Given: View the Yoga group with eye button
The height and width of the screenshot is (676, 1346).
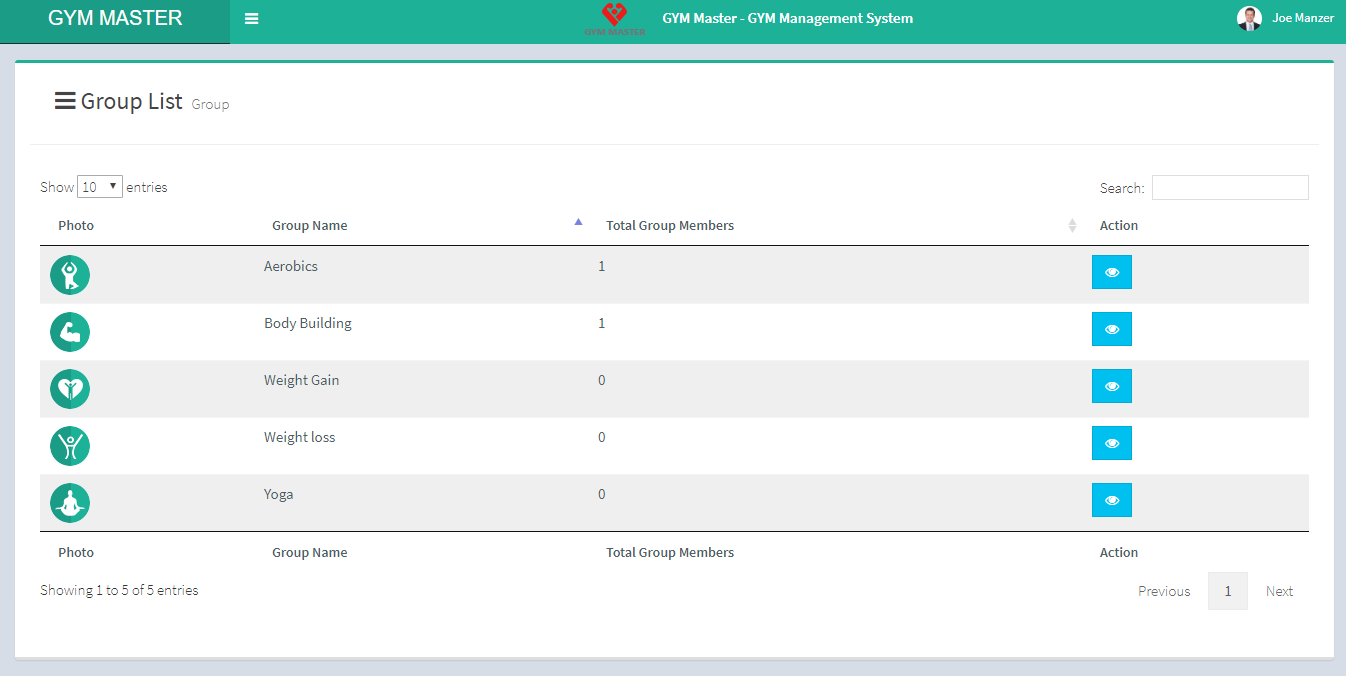Looking at the screenshot, I should (x=1111, y=500).
